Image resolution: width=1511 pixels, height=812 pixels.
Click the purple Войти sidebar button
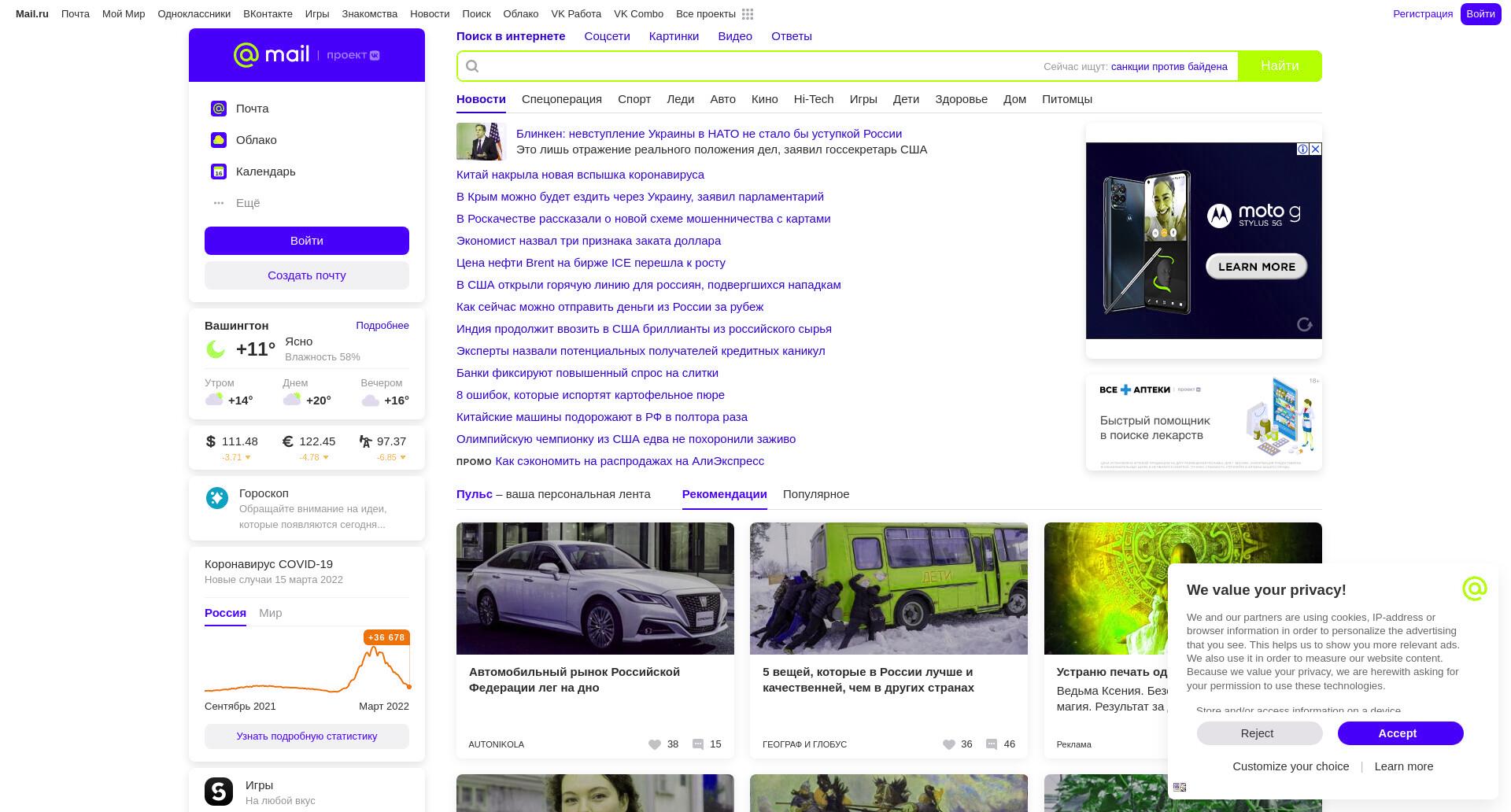[307, 241]
